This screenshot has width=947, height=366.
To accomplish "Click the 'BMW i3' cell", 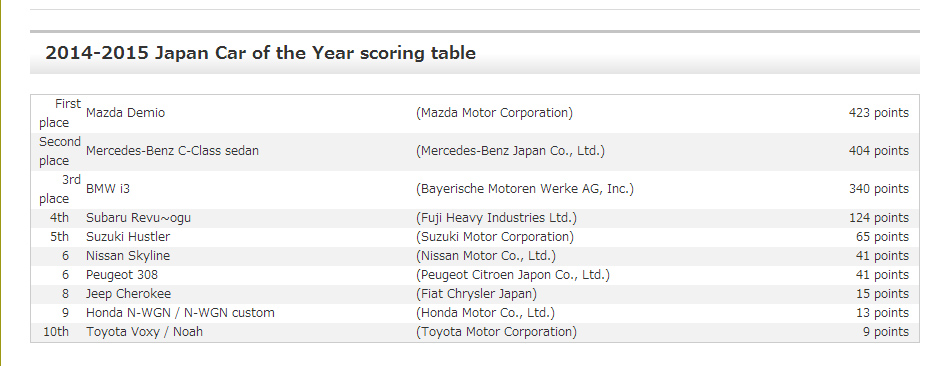I will pos(108,189).
